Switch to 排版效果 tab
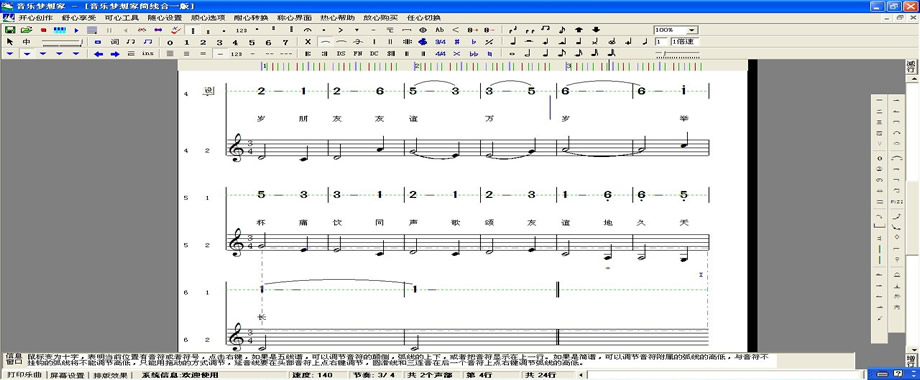This screenshot has width=920, height=380. pos(110,375)
